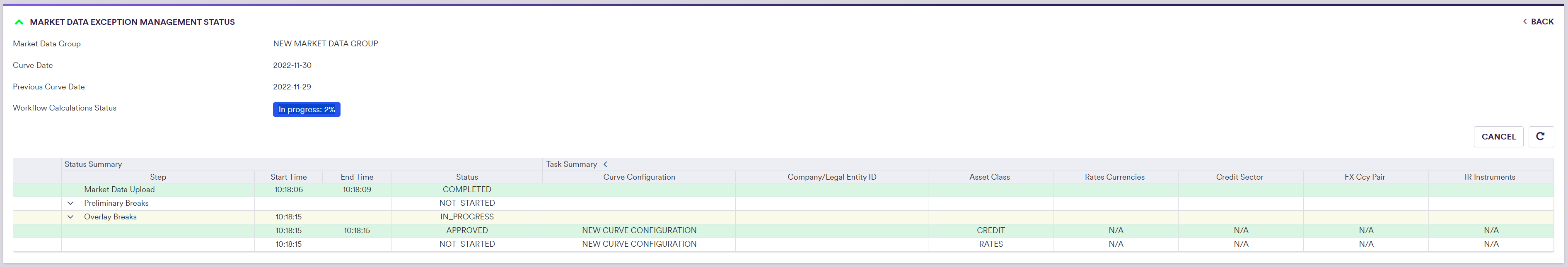Select the Market Data Upload row

(119, 190)
